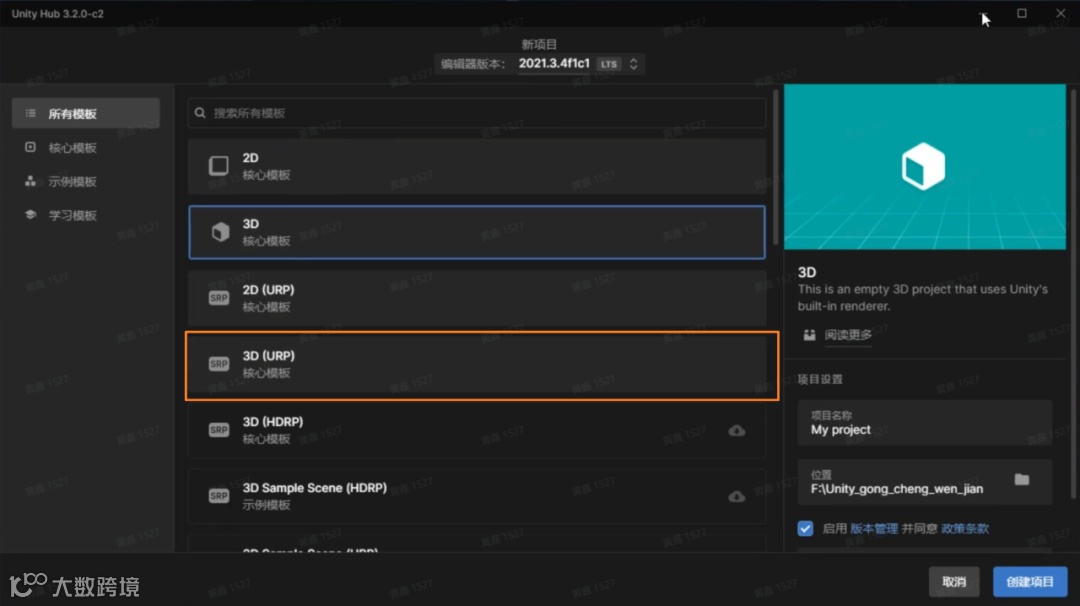Open the 阅读更多 link
The width and height of the screenshot is (1080, 606).
848,335
